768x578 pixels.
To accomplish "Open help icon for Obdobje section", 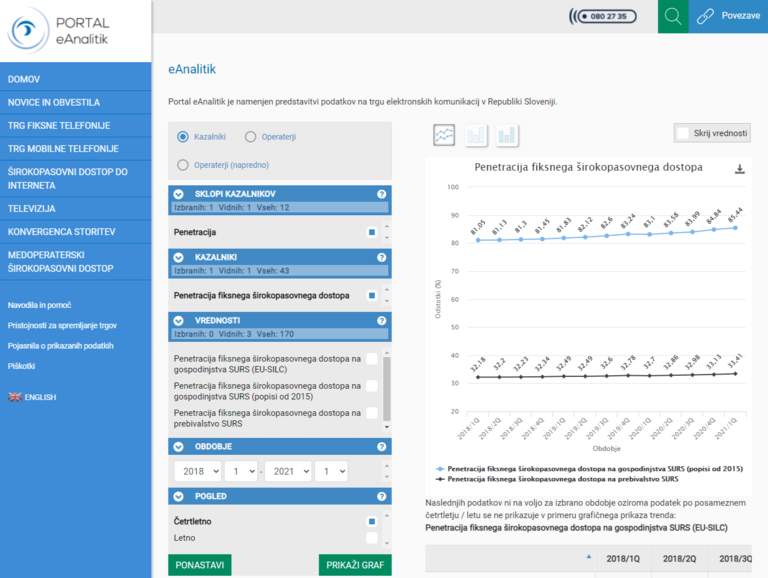I will [381, 447].
